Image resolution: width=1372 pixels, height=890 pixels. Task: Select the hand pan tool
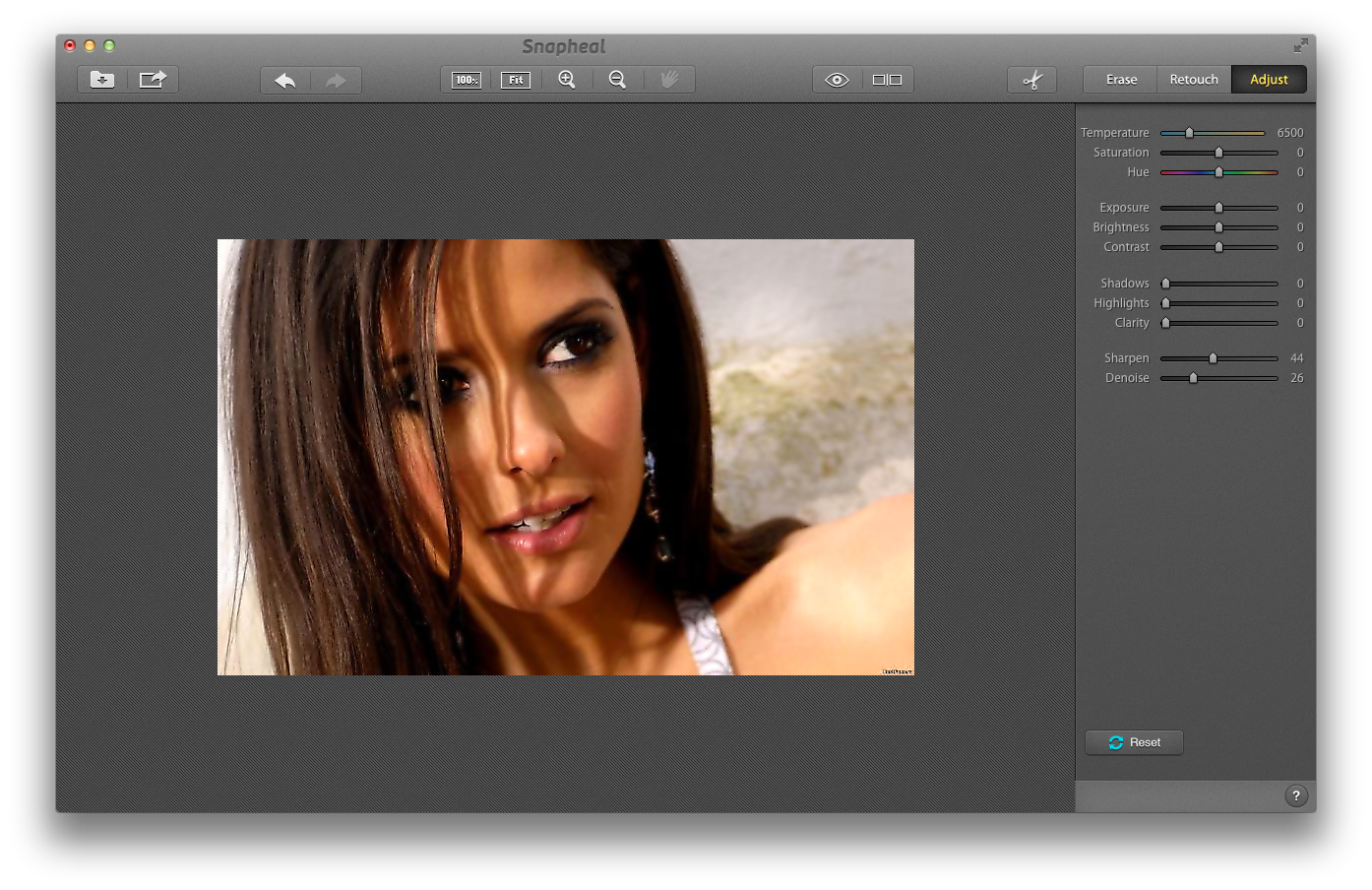tap(669, 80)
